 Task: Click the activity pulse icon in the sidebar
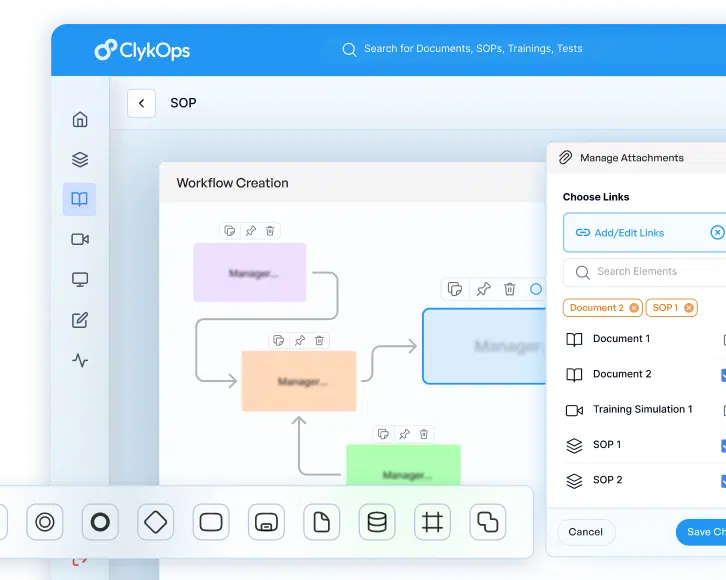coord(80,361)
